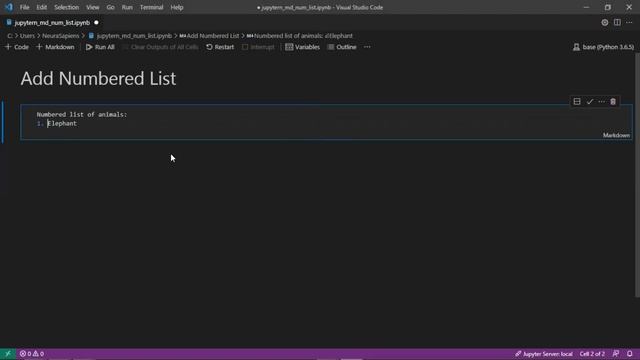Open notebook toolbar more actions ellipsis
The width and height of the screenshot is (640, 360).
tap(367, 47)
